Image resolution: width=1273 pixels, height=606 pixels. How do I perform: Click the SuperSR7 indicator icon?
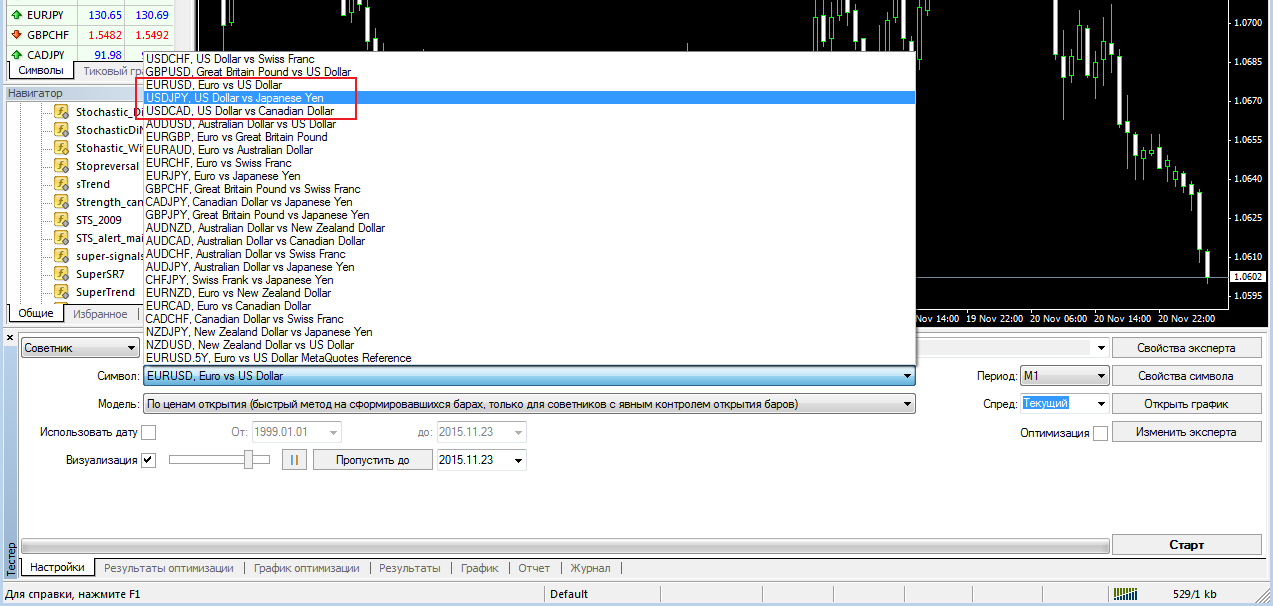62,274
